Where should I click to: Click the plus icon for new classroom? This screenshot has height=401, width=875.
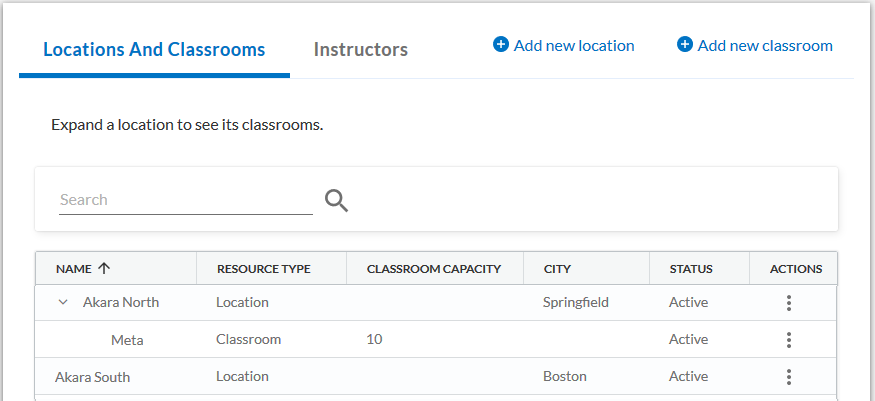[x=685, y=45]
